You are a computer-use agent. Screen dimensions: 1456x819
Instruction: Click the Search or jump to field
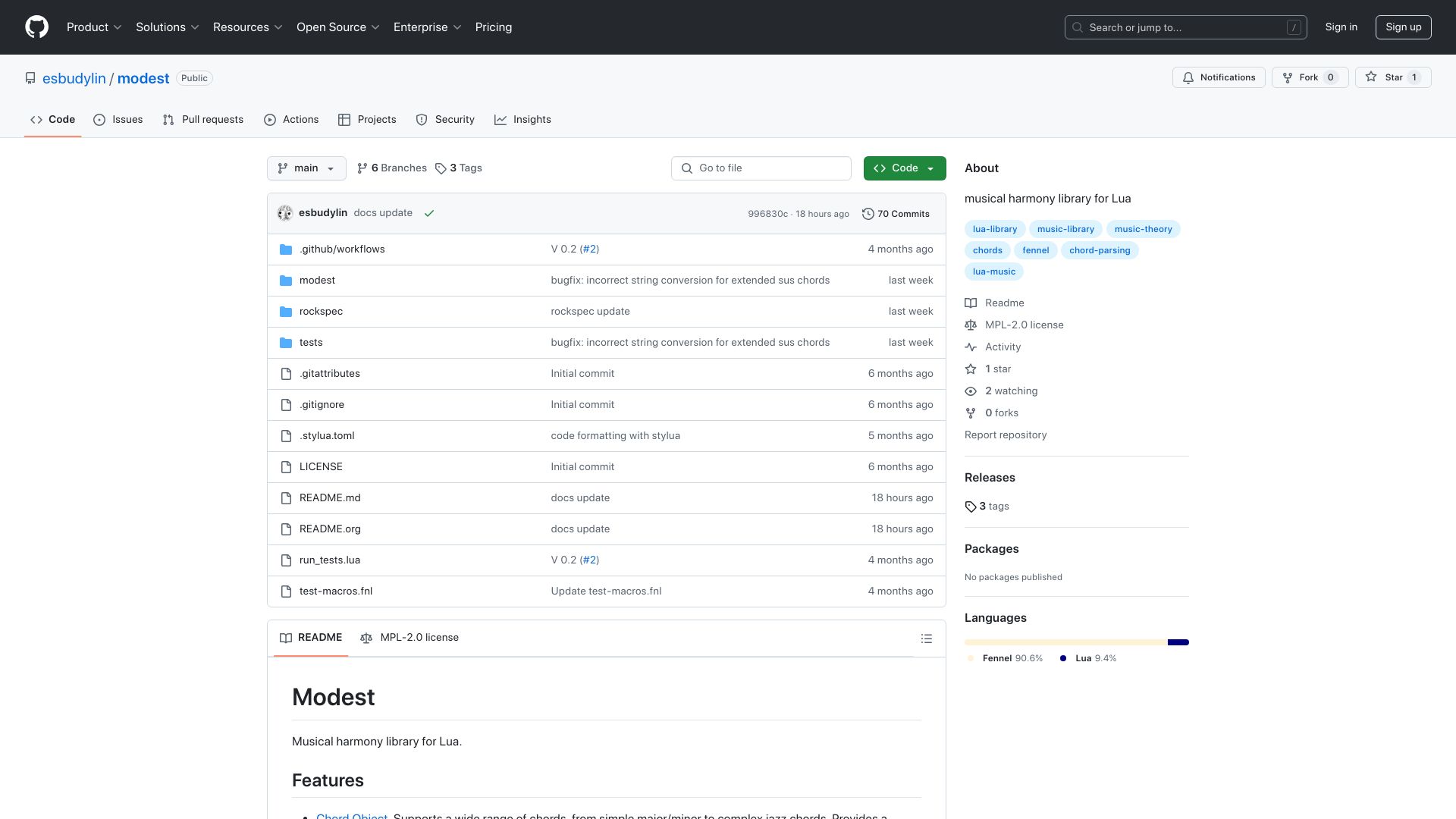point(1186,27)
